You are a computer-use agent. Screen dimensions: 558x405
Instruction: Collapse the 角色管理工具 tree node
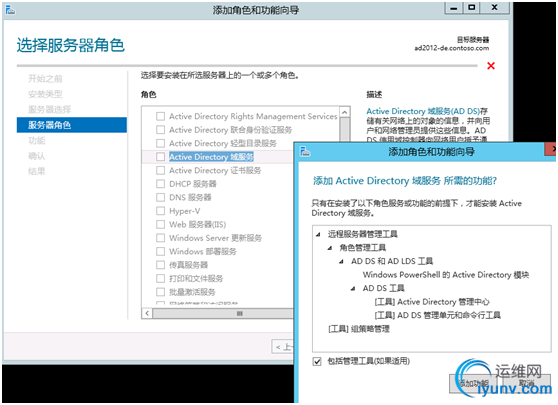click(x=330, y=248)
